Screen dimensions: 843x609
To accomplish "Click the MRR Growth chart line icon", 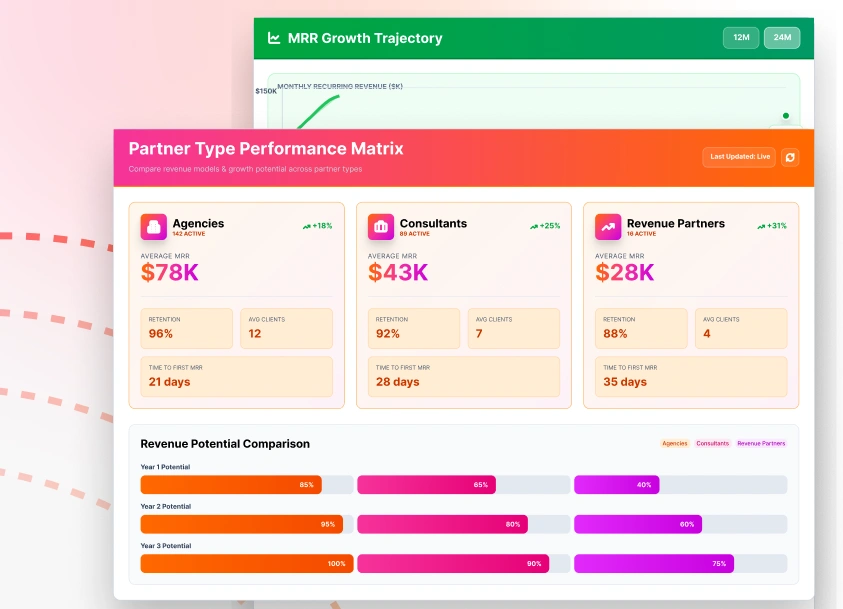I will click(274, 39).
